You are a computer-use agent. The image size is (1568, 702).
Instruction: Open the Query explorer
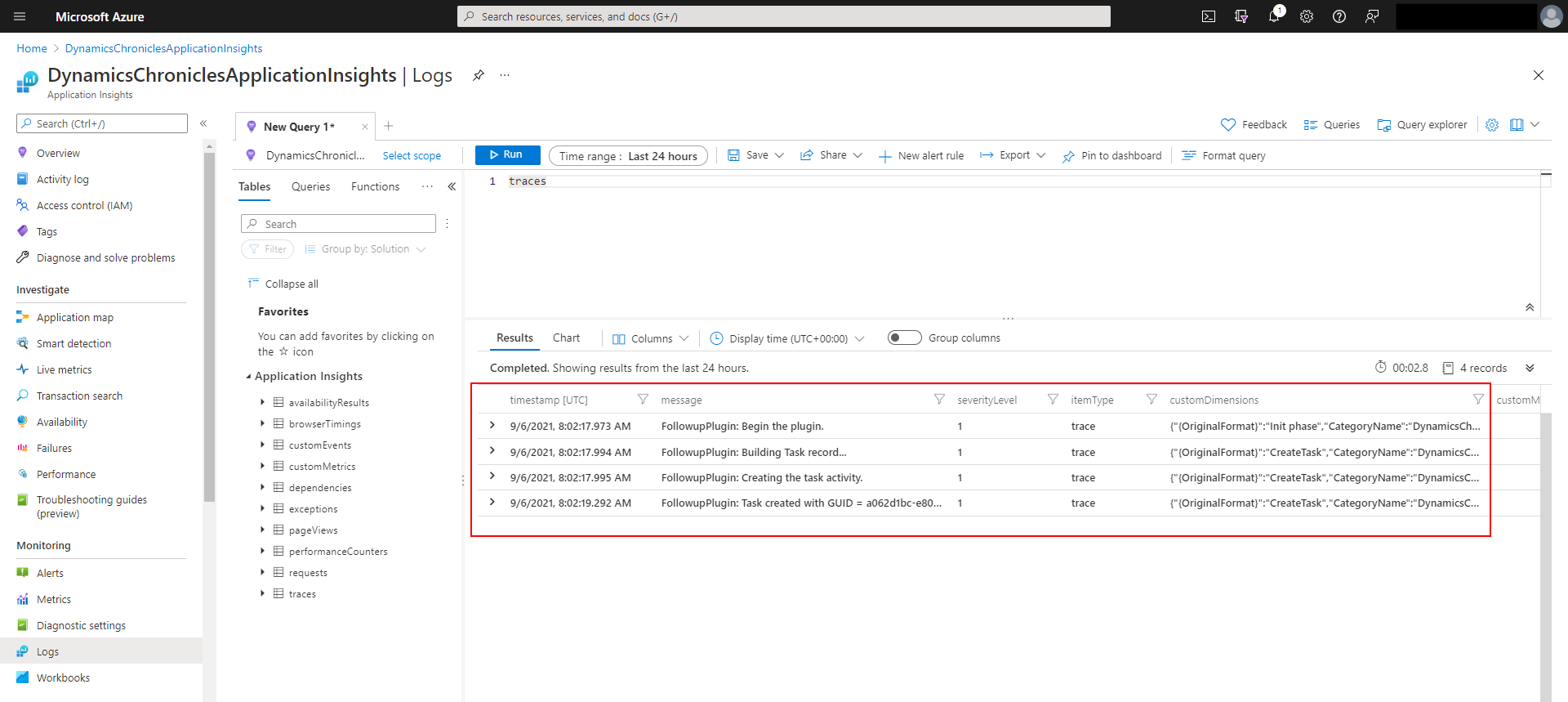[x=1422, y=125]
